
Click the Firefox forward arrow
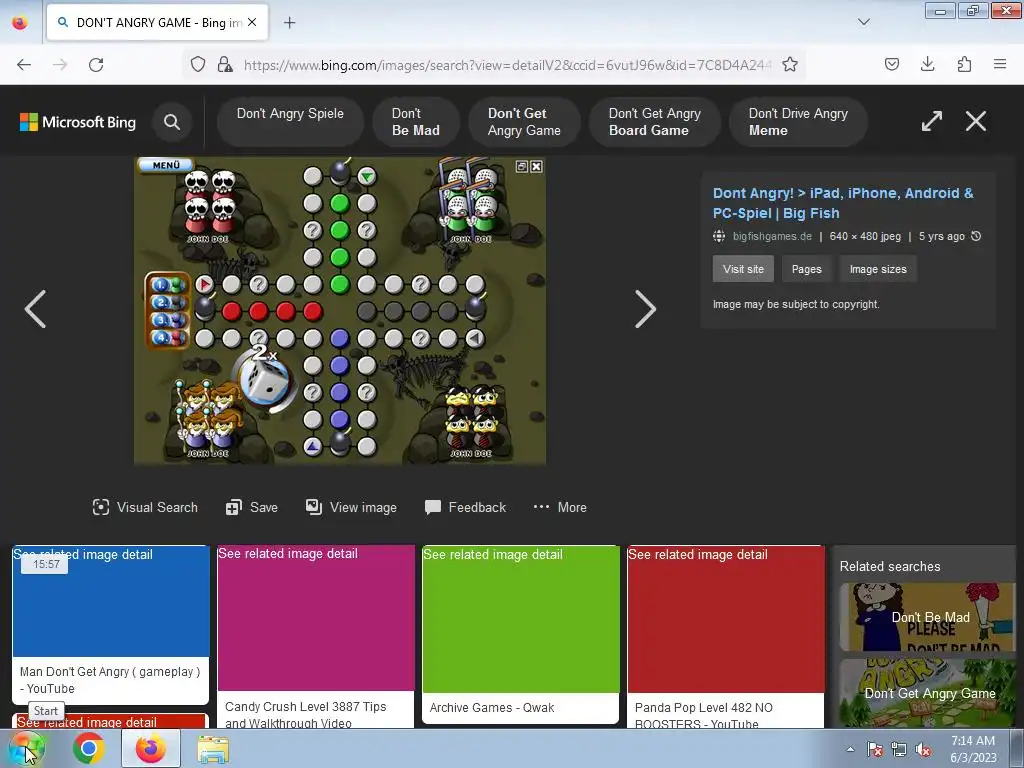(x=60, y=64)
